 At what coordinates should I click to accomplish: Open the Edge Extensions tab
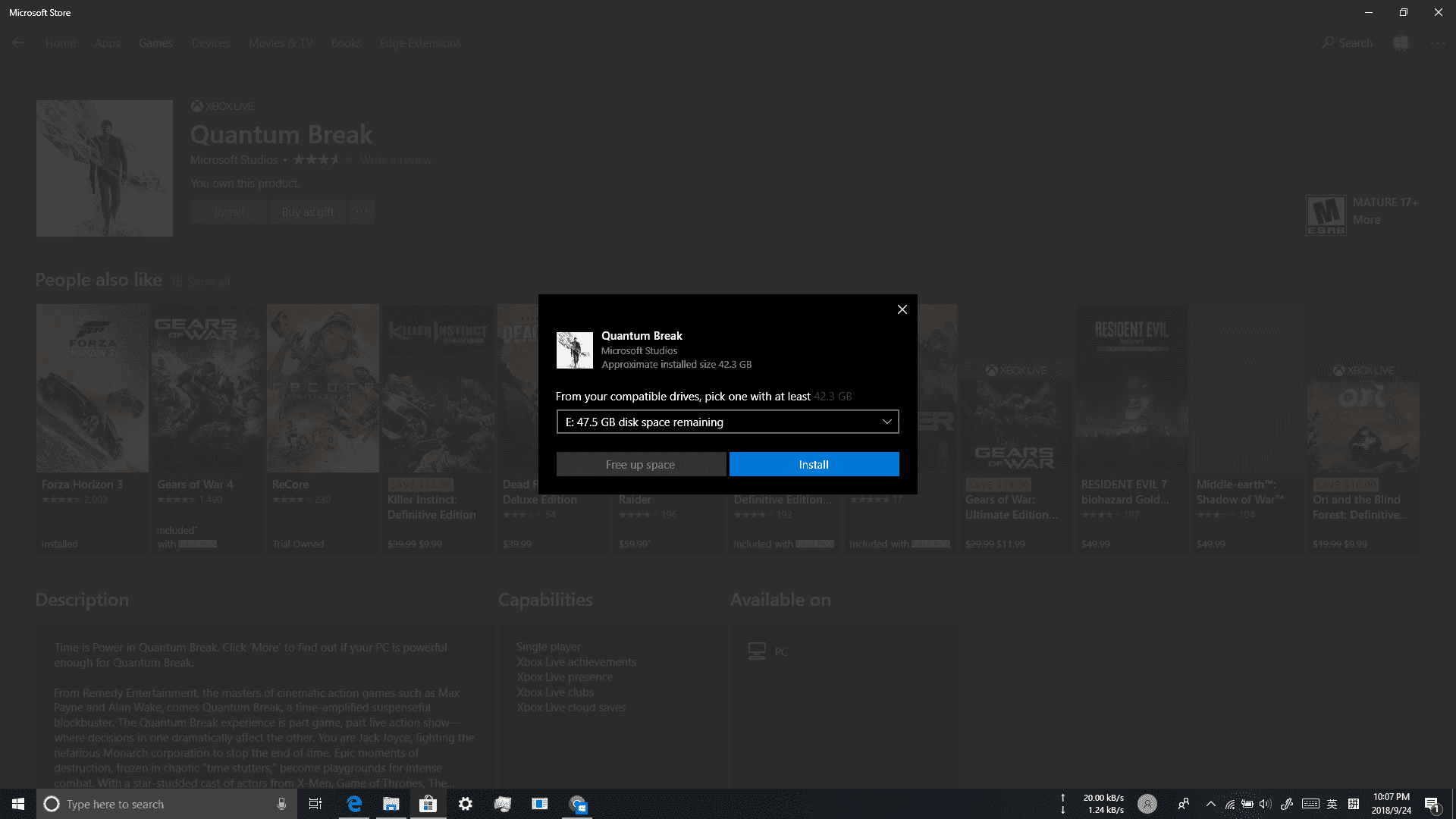[420, 43]
